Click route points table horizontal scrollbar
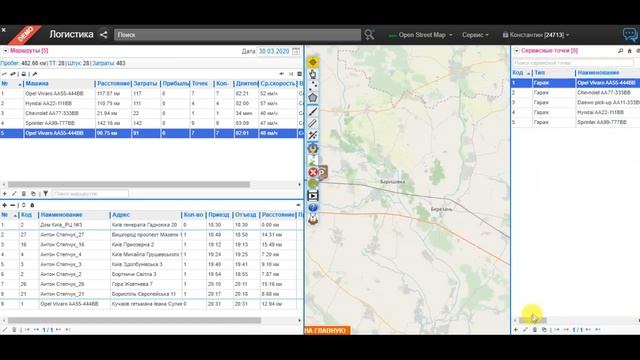 (x=134, y=320)
